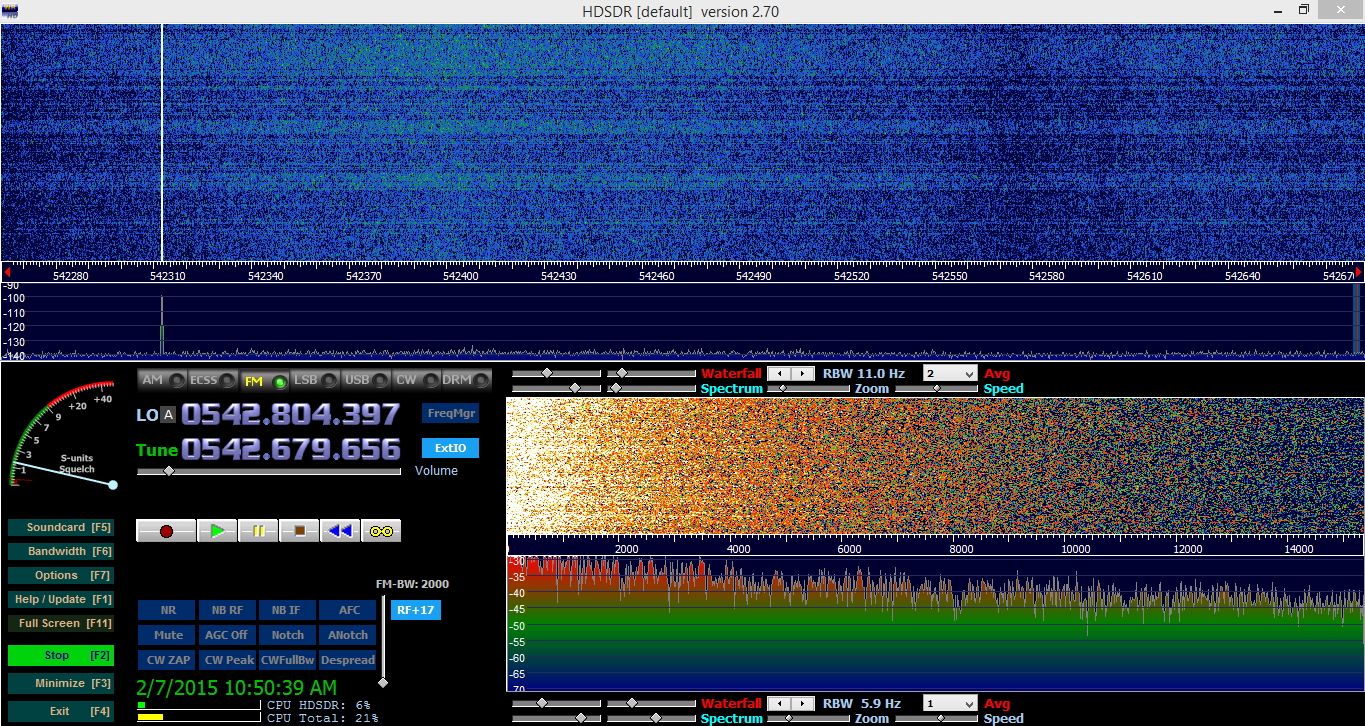This screenshot has width=1365, height=726.
Task: Click Exit [F4] button
Action: coord(60,711)
